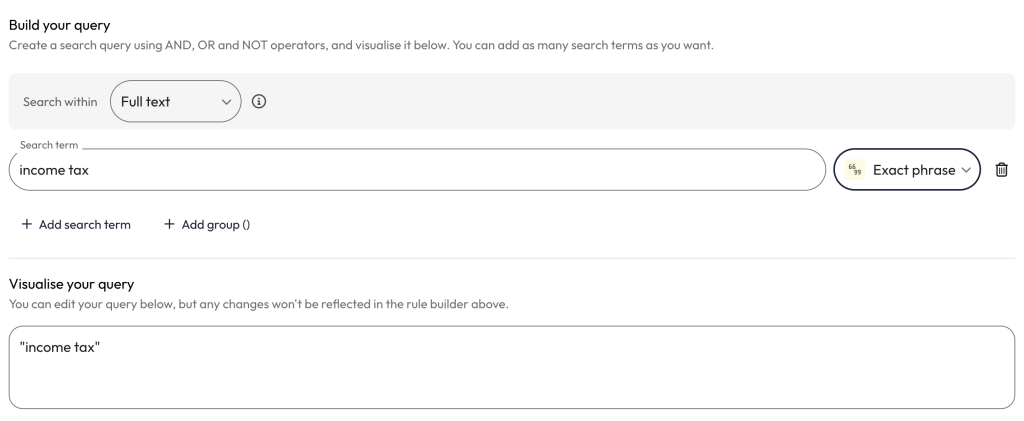Screen dimensions: 1024x421
Task: Click the chevron arrow in Full text selector
Action: (226, 101)
